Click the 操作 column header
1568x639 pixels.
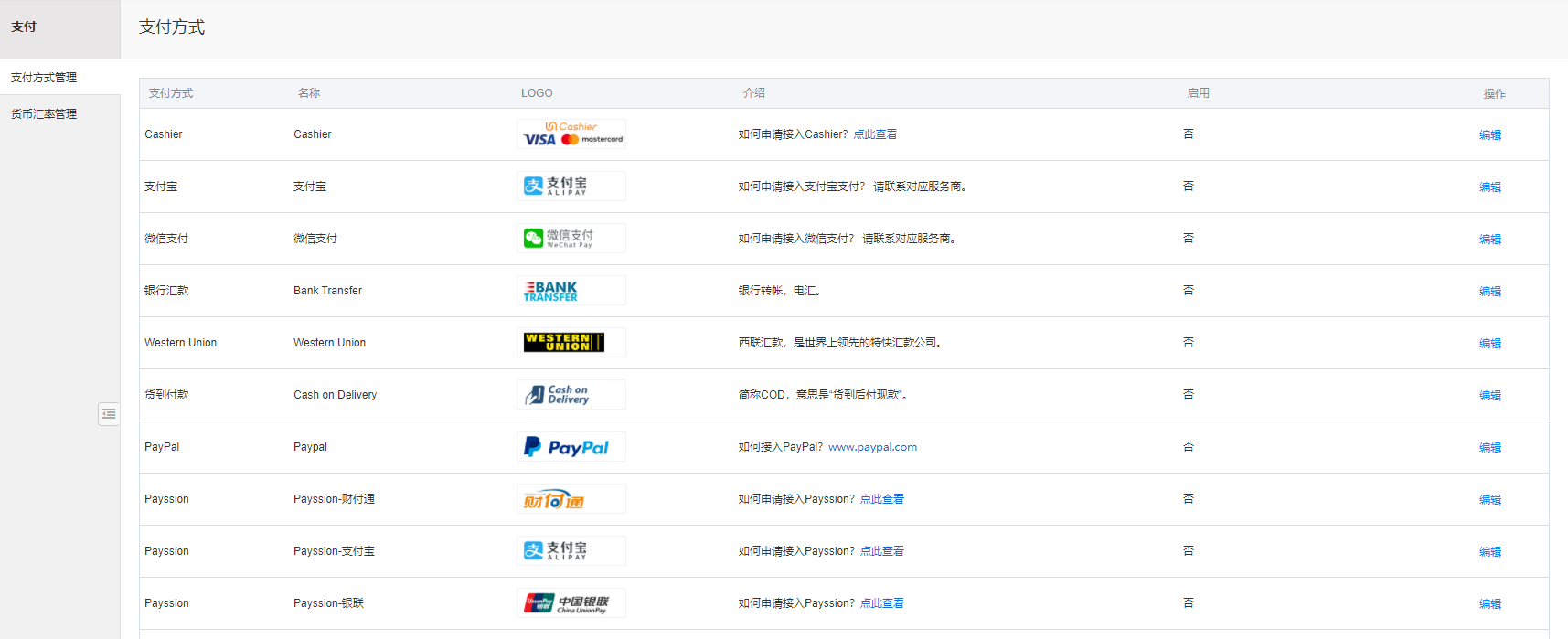(1495, 94)
